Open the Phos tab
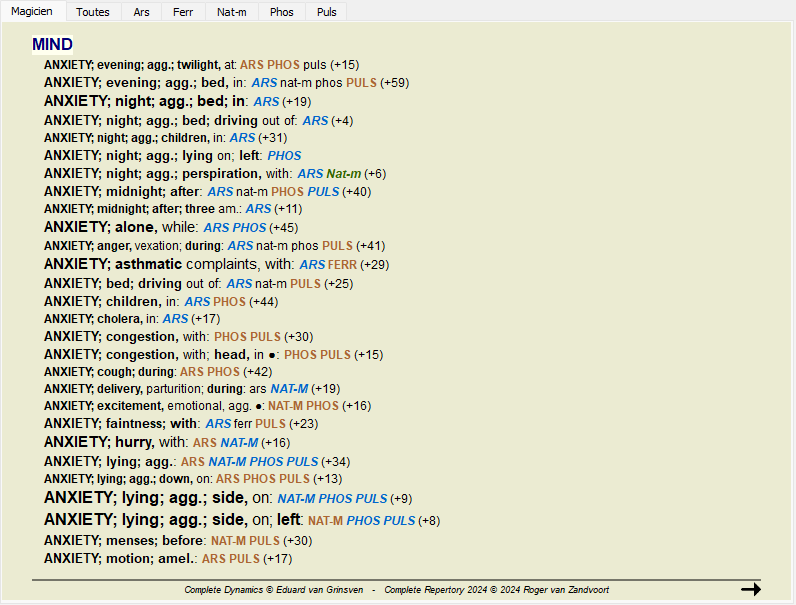The height and width of the screenshot is (605, 796). [282, 12]
